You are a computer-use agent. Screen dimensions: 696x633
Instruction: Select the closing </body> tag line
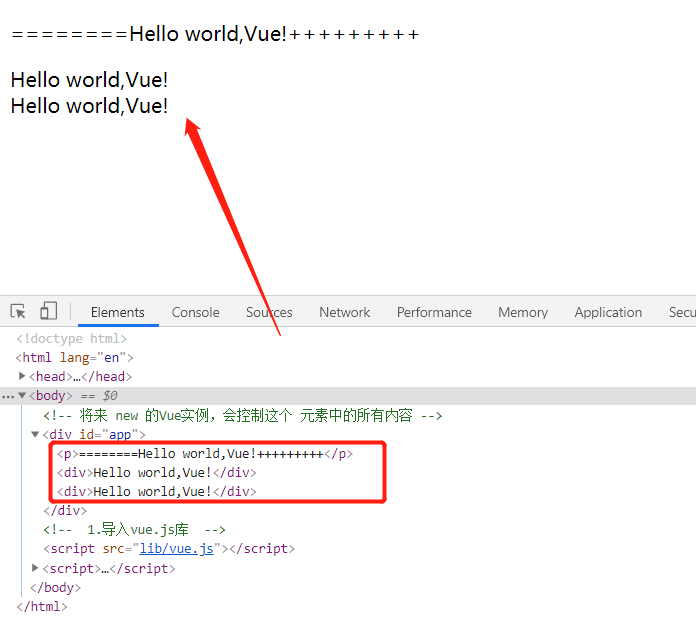pyautogui.click(x=55, y=587)
